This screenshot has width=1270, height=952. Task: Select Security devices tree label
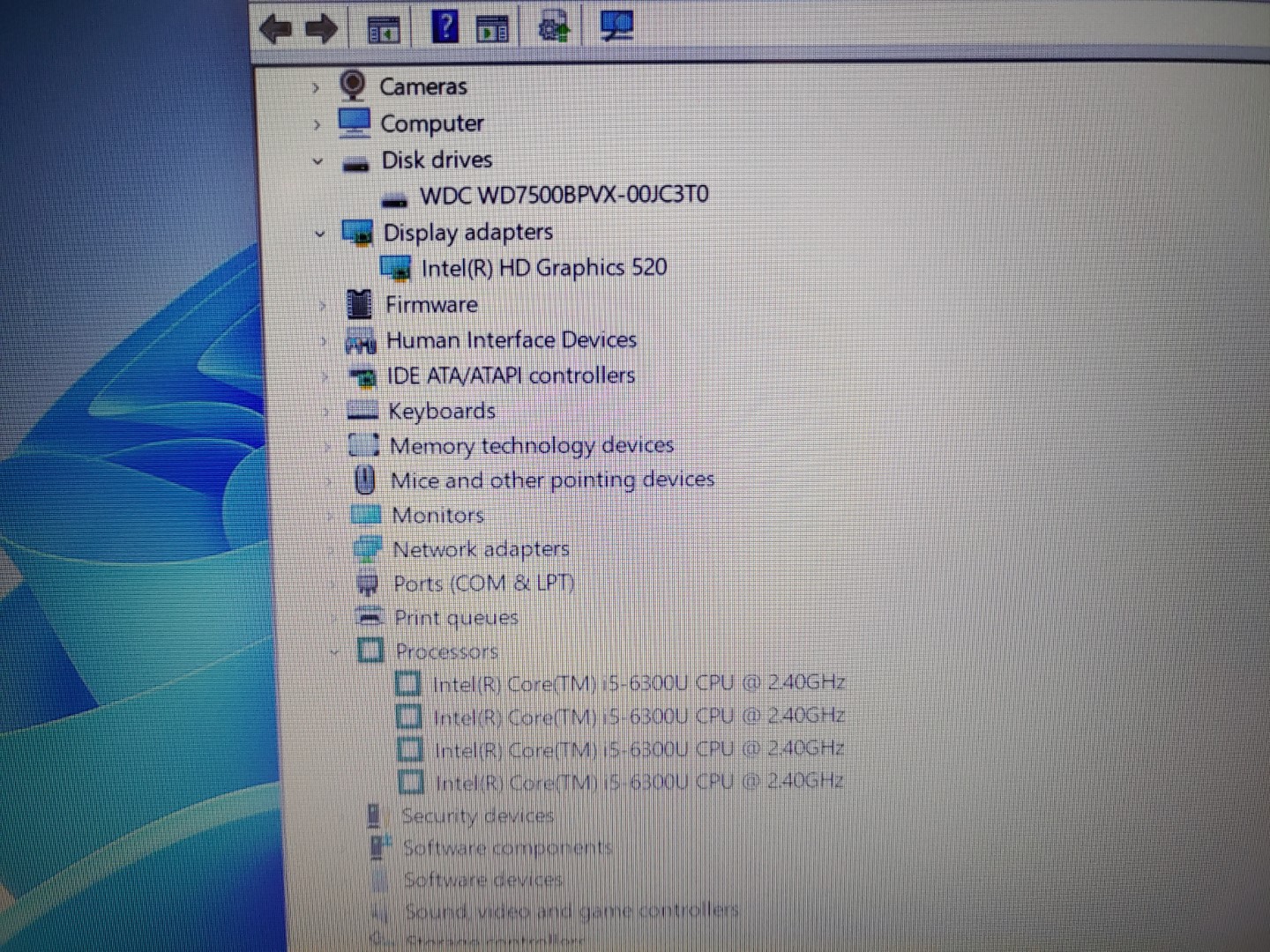478,816
